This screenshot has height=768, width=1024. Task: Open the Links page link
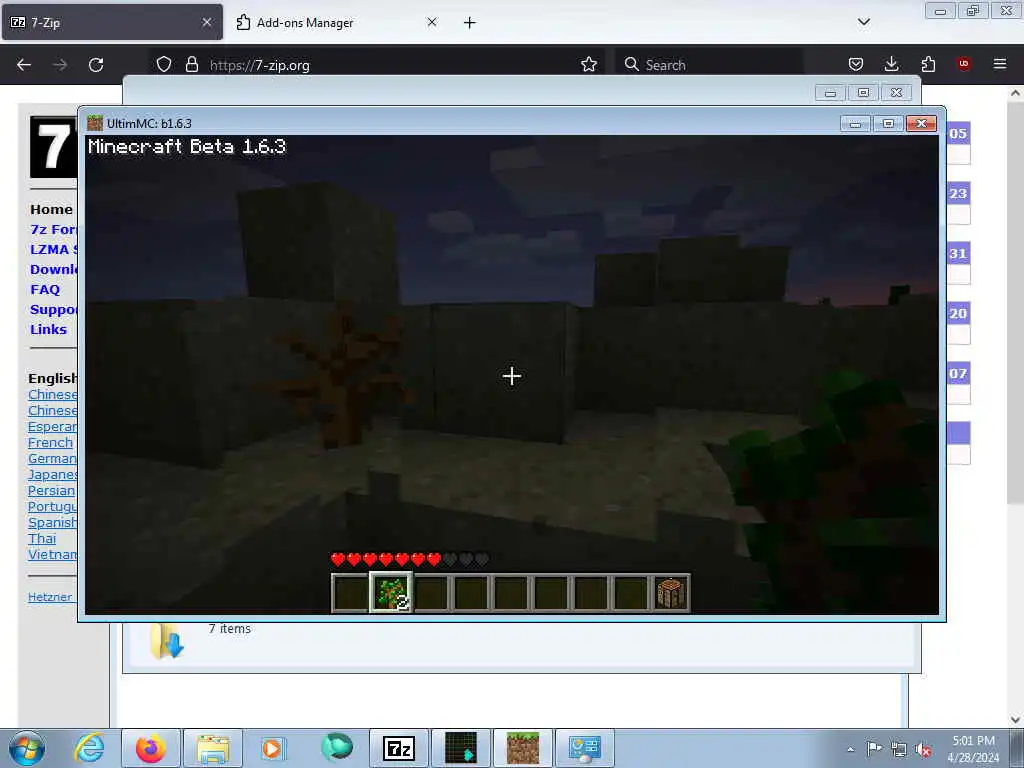(x=48, y=329)
